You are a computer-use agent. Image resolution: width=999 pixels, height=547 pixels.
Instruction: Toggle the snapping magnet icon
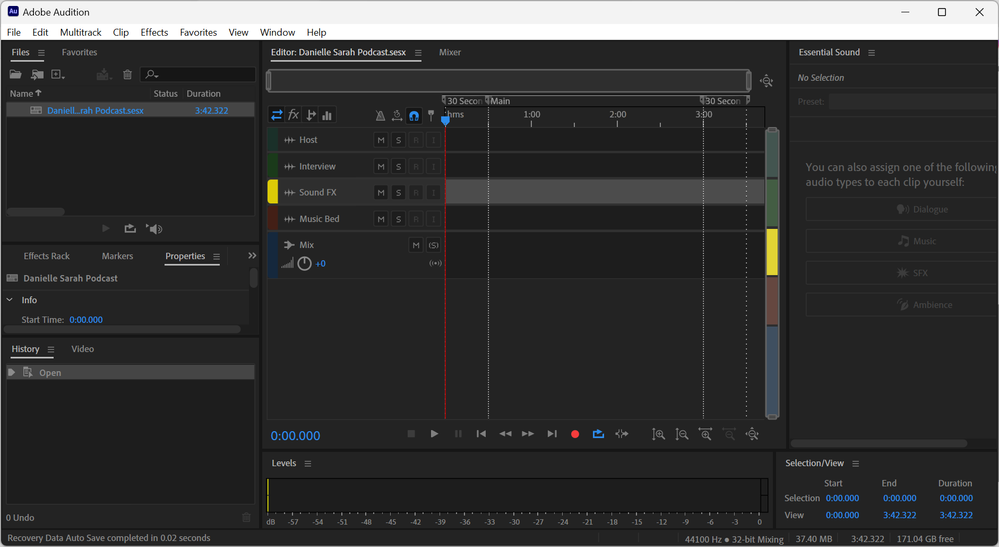[x=413, y=116]
